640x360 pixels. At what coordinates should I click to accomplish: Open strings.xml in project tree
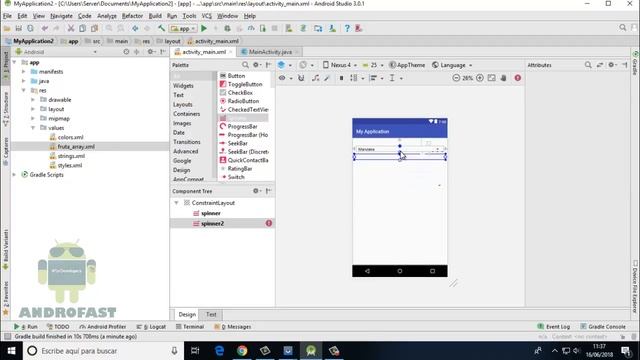[71, 156]
